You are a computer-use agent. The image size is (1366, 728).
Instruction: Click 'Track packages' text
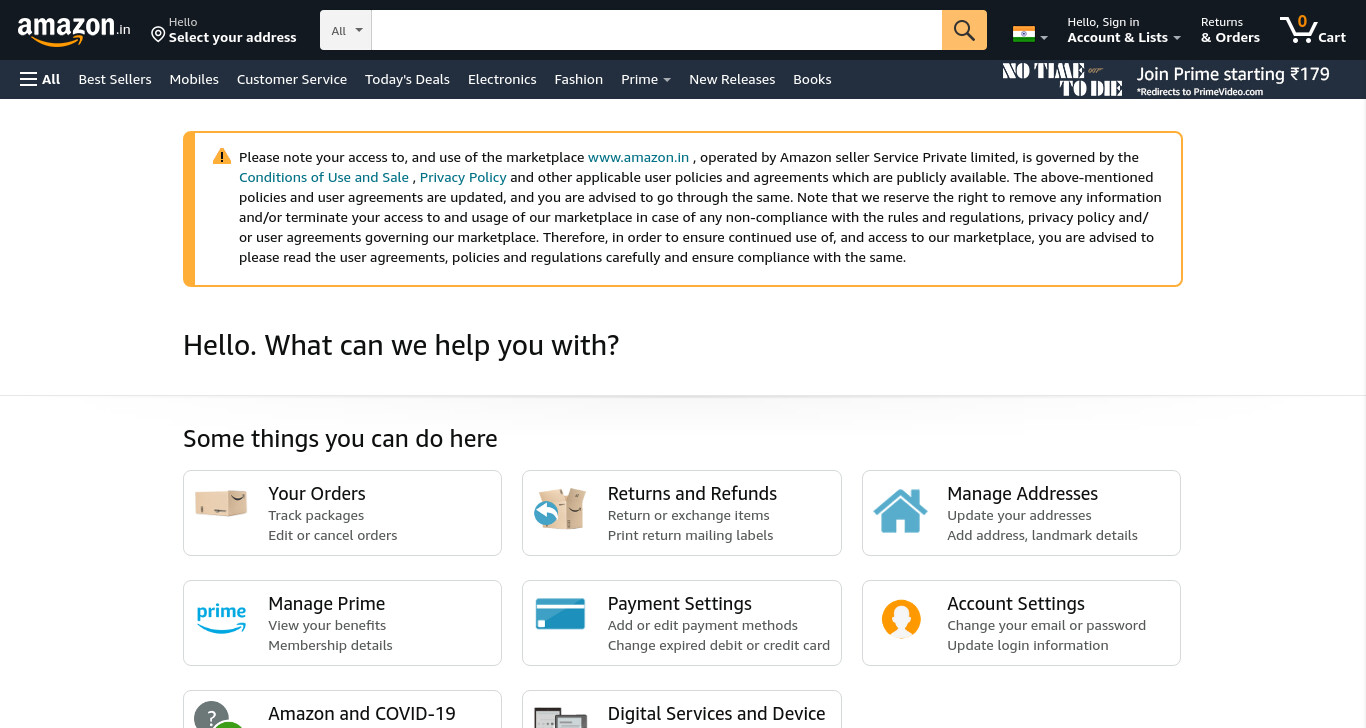pyautogui.click(x=316, y=515)
